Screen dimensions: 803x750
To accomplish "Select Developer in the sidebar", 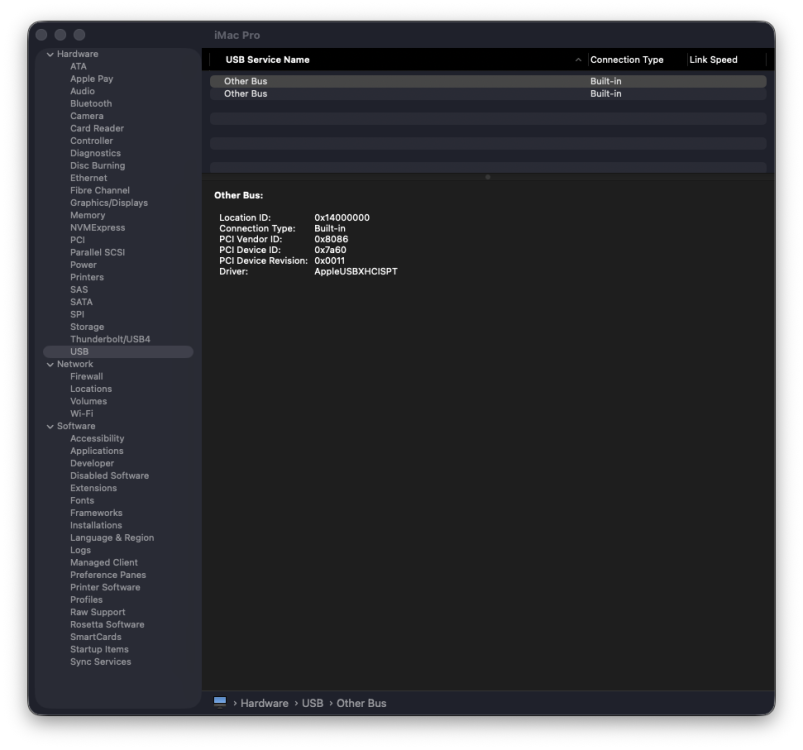I will [x=92, y=463].
